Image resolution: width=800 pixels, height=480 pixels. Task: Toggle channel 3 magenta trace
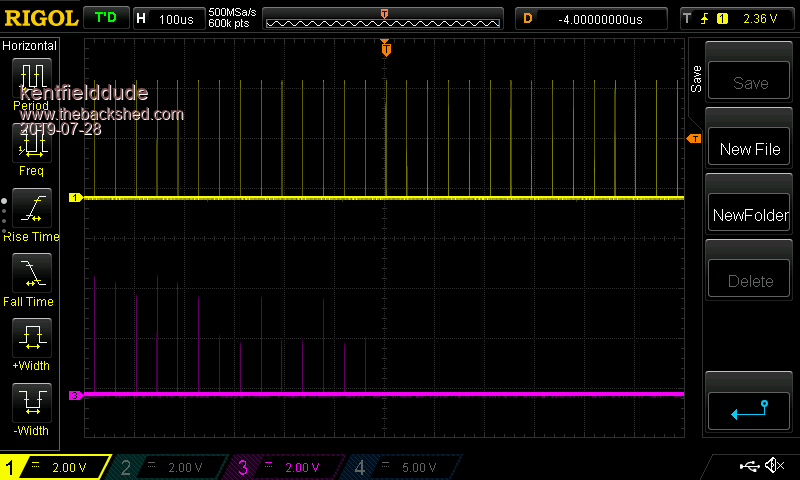286,467
